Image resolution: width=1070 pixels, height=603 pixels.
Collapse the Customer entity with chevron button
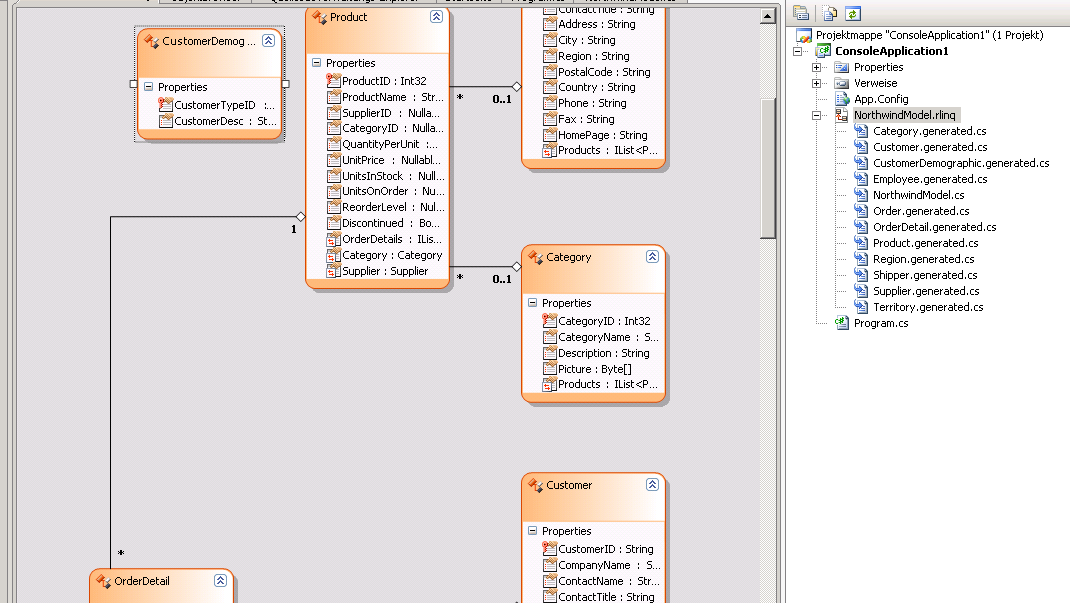coord(652,485)
